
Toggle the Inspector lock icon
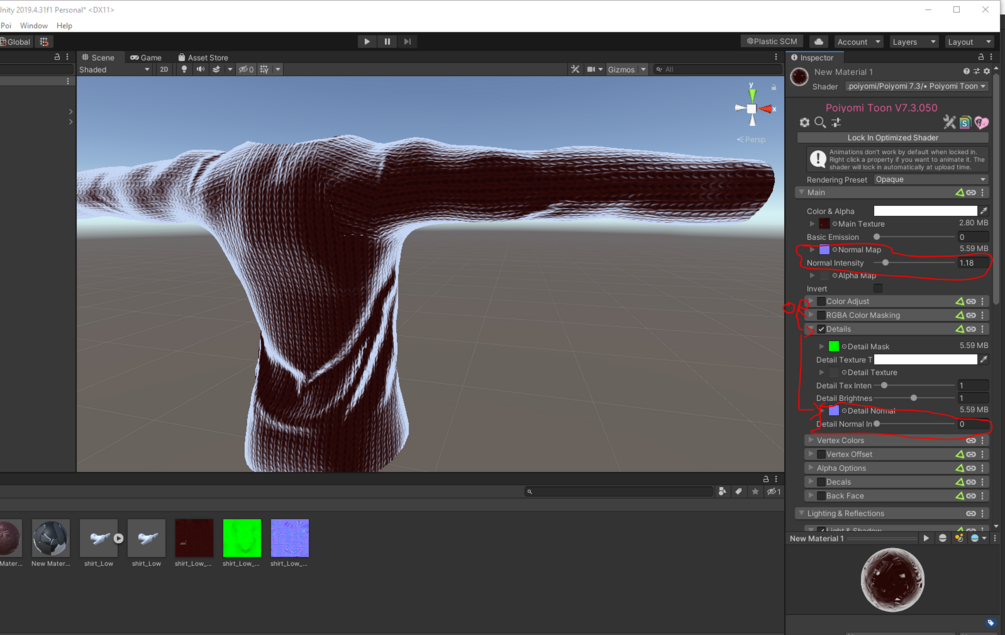[x=981, y=57]
